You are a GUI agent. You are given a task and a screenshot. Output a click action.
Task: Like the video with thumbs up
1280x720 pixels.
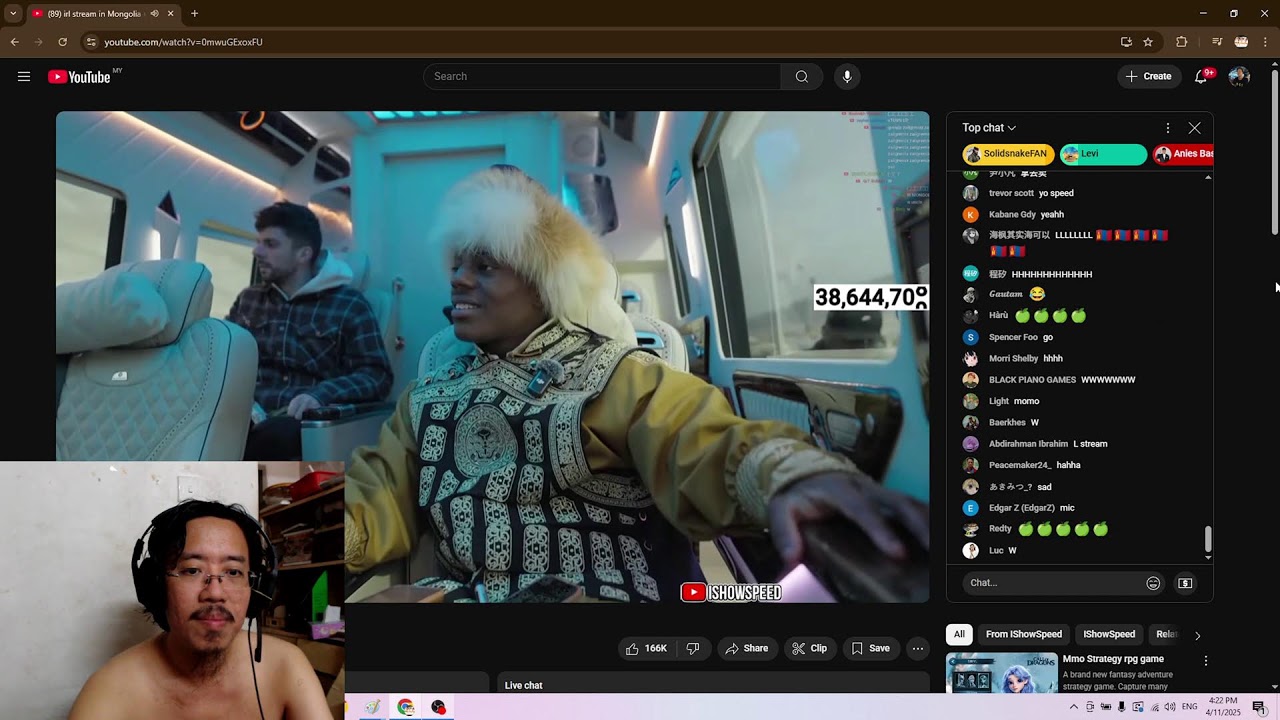(x=646, y=648)
